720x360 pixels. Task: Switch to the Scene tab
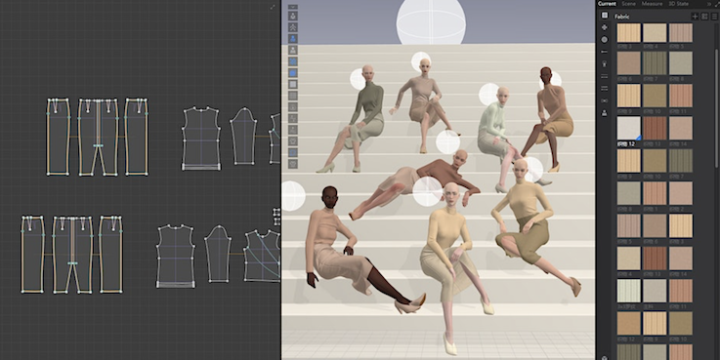coord(629,4)
